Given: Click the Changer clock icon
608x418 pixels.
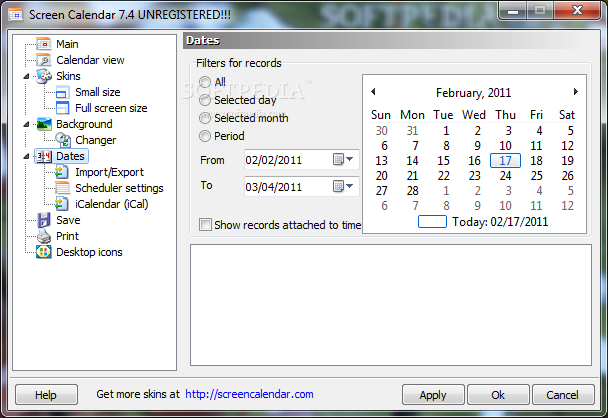Looking at the screenshot, I should (62, 140).
